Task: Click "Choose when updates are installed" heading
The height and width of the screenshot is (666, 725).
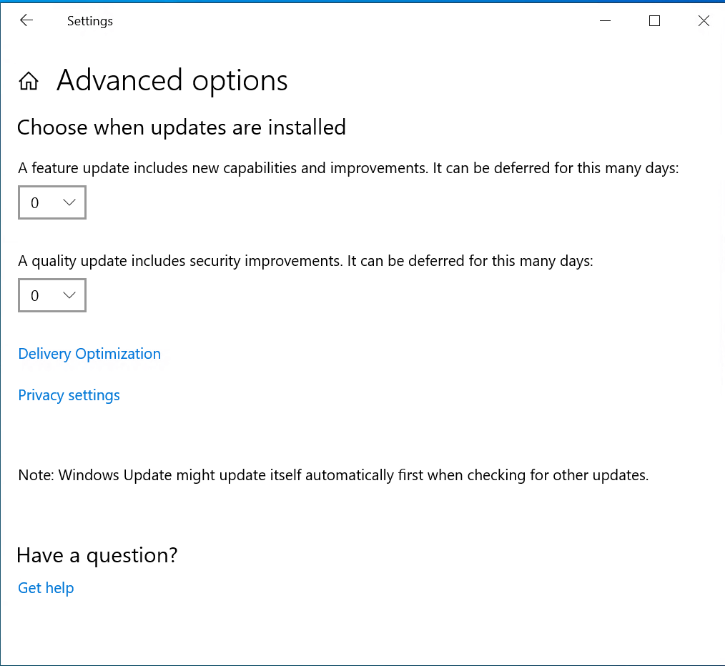Action: coord(181,128)
